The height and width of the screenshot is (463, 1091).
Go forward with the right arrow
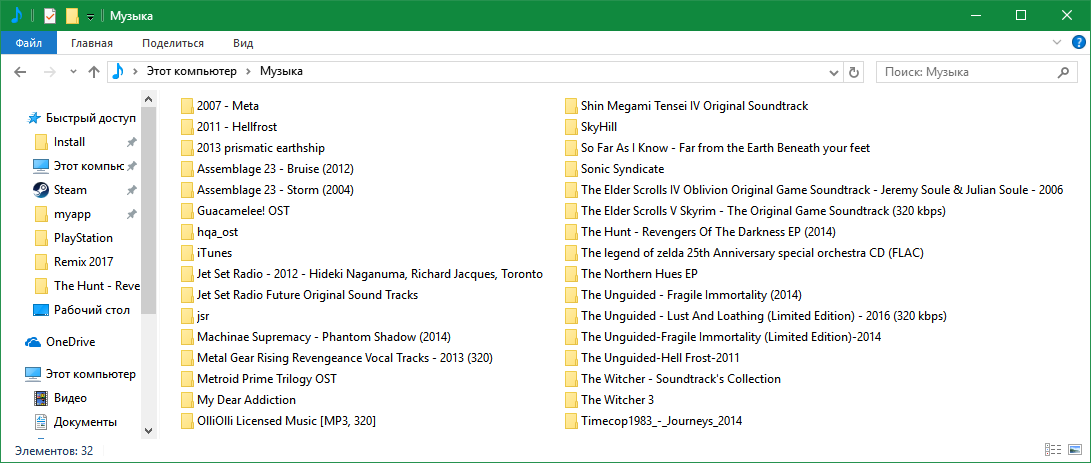point(49,72)
